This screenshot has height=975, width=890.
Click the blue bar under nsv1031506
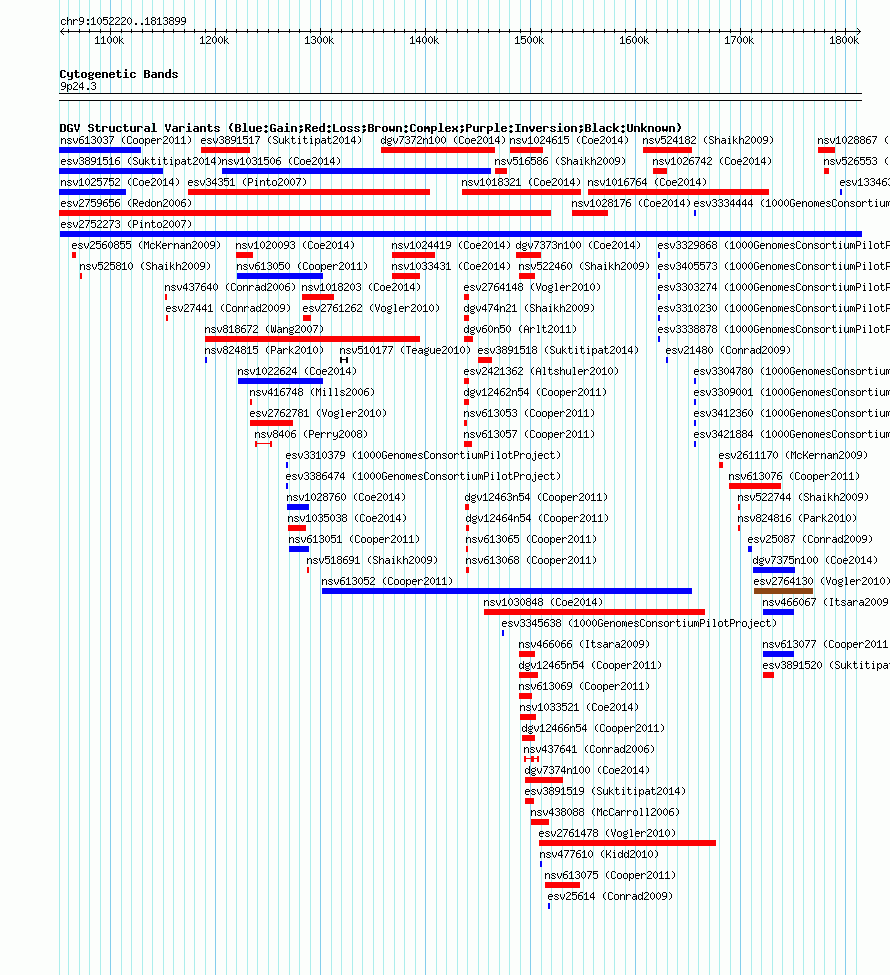click(356, 171)
